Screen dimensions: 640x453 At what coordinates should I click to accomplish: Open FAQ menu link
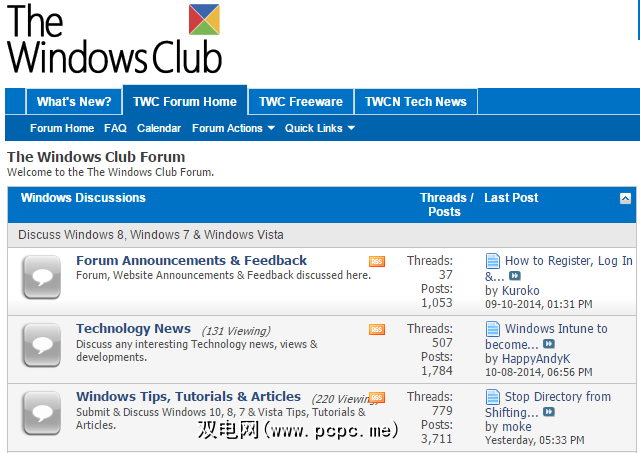(x=115, y=128)
